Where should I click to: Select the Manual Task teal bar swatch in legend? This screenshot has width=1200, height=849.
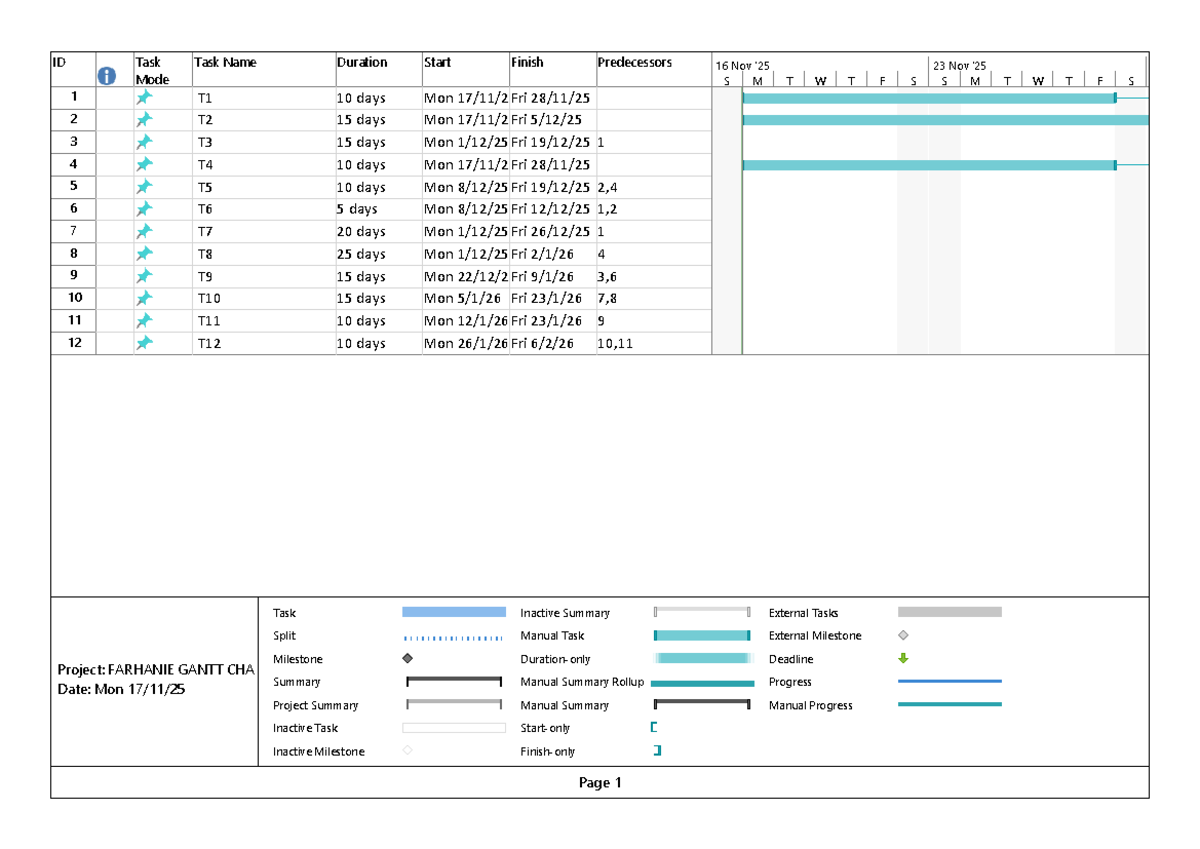tap(700, 635)
